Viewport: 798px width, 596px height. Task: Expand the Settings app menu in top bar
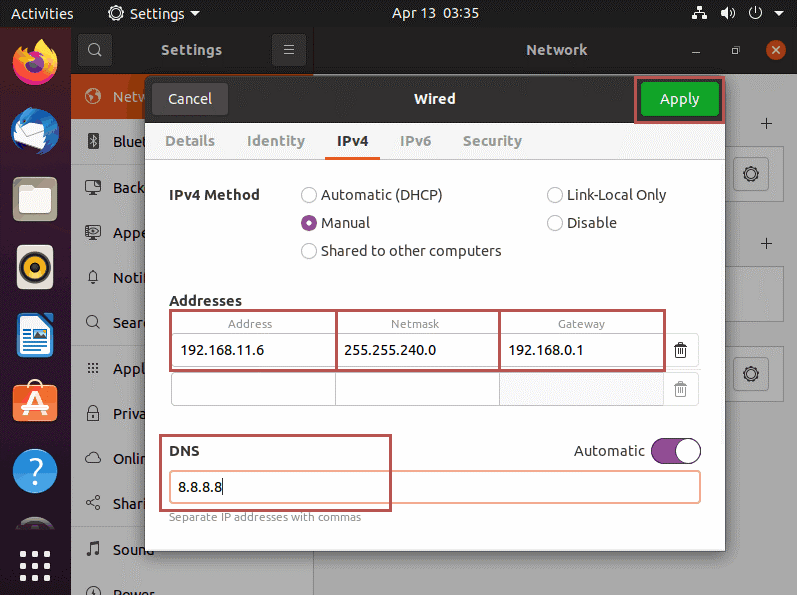[x=154, y=13]
